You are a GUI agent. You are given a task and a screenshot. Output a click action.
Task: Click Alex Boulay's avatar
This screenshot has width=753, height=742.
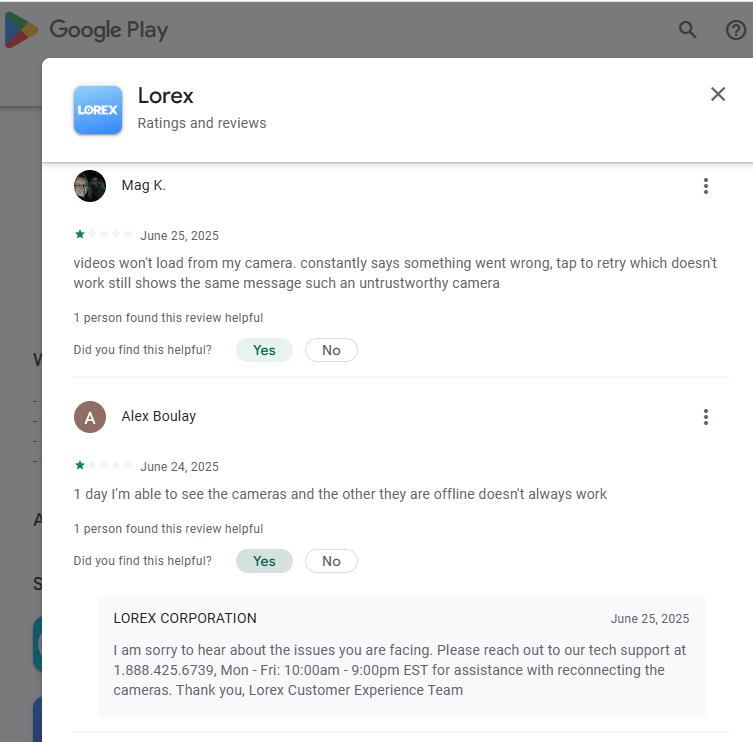(x=90, y=417)
